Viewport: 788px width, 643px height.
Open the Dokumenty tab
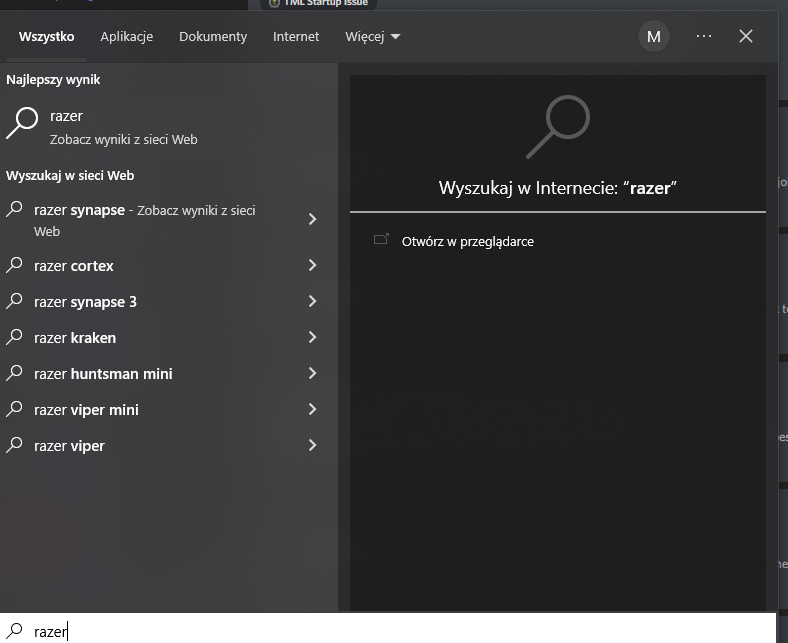pyautogui.click(x=213, y=37)
